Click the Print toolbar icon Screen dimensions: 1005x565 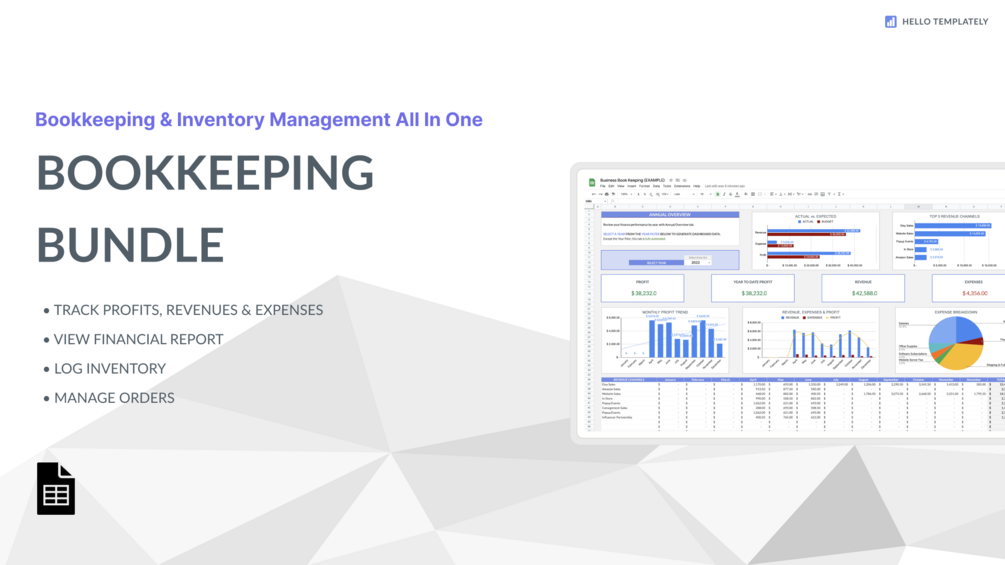pyautogui.click(x=607, y=194)
